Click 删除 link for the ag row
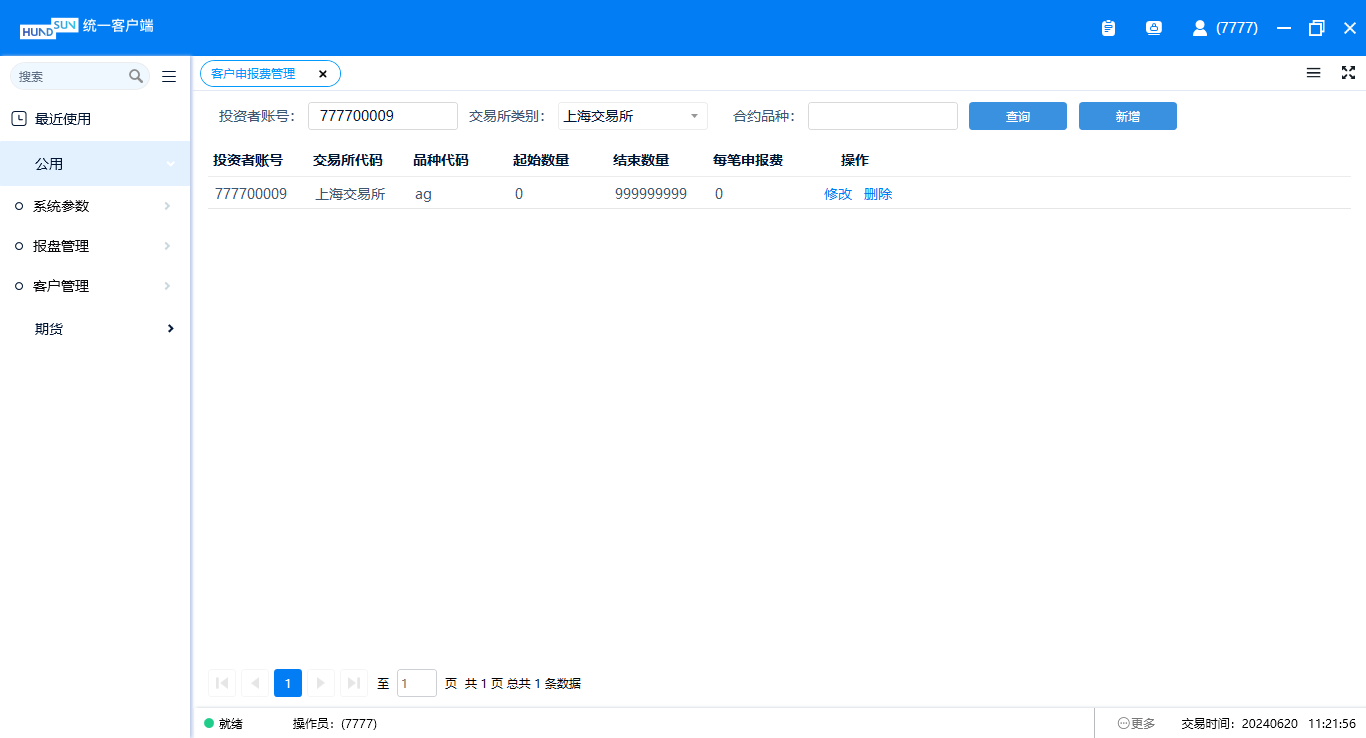The width and height of the screenshot is (1366, 738). (877, 194)
